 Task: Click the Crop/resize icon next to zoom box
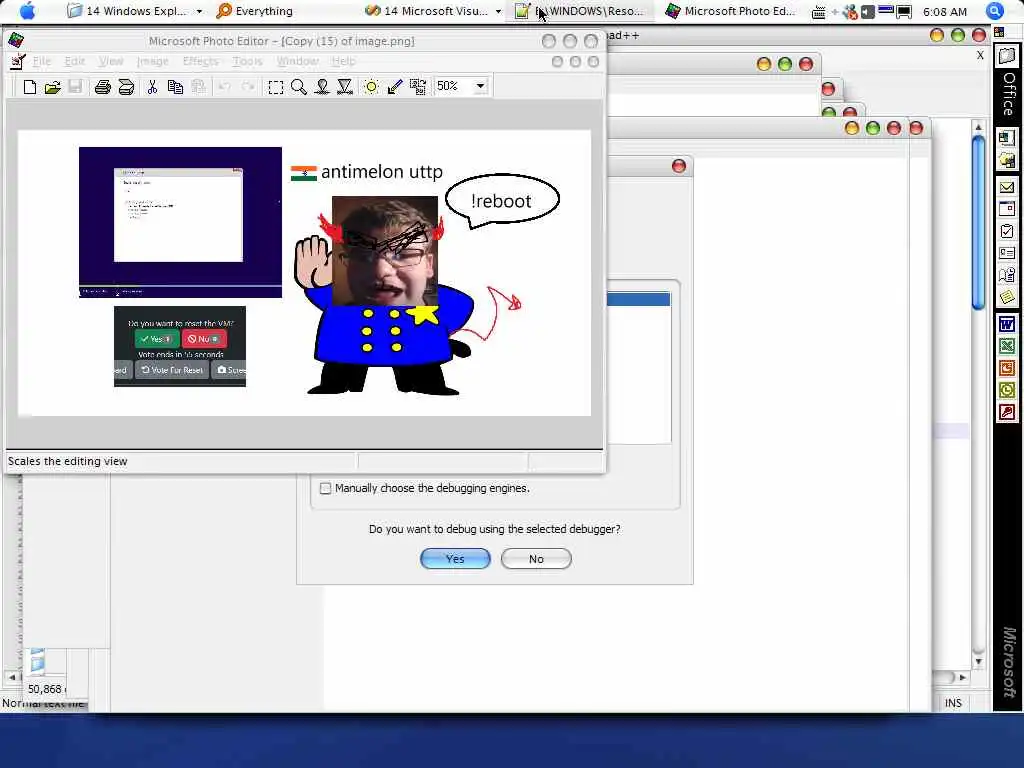(418, 87)
